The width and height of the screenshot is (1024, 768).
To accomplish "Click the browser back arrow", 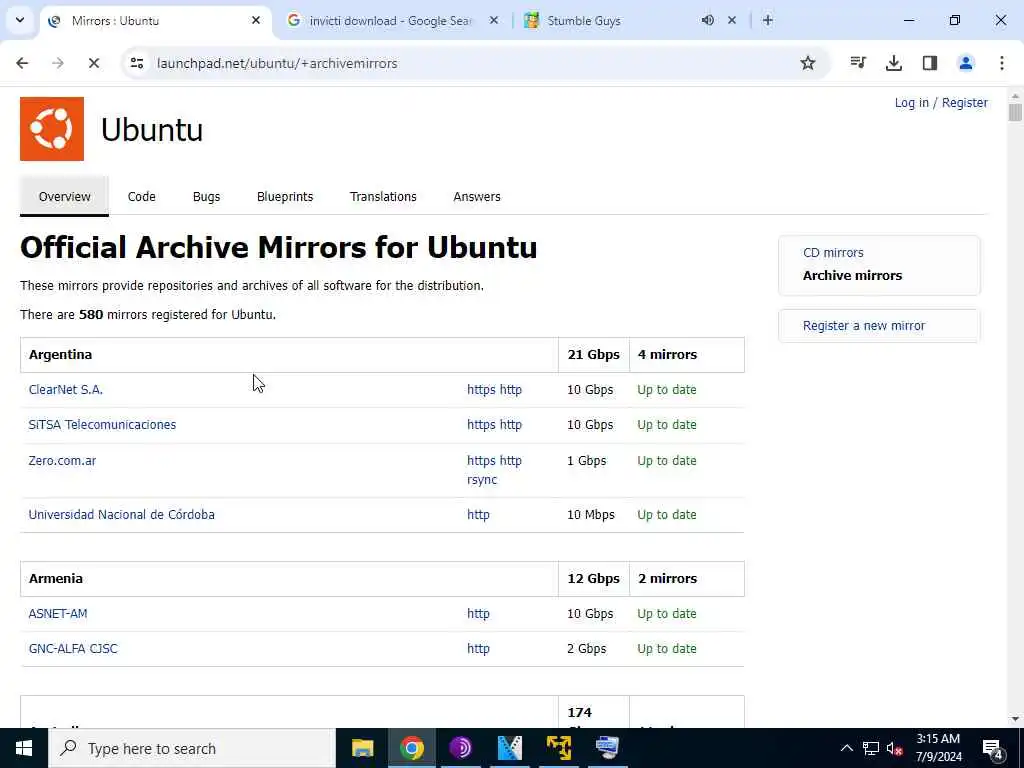I will click(x=22, y=63).
